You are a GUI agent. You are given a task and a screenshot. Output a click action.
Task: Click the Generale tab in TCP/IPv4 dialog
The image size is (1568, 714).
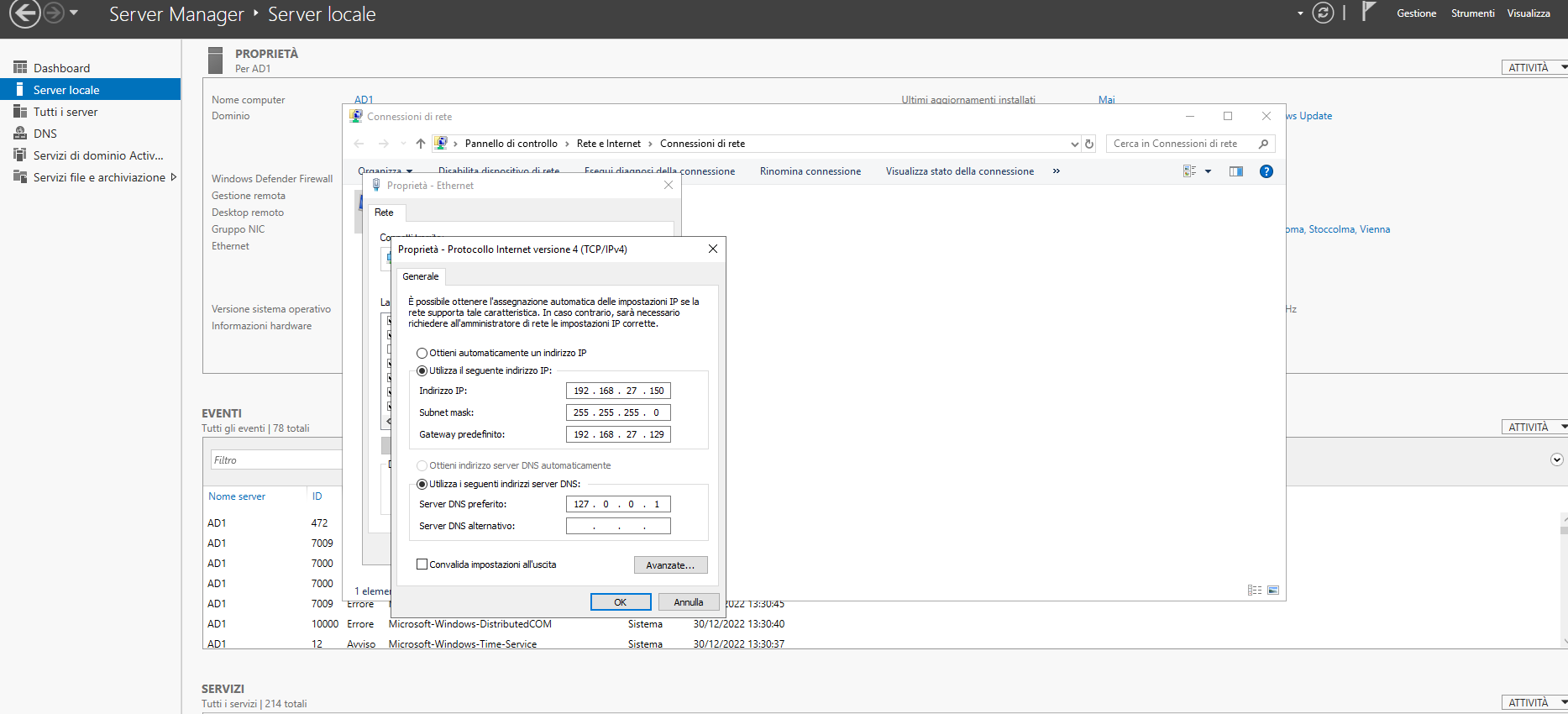click(421, 276)
